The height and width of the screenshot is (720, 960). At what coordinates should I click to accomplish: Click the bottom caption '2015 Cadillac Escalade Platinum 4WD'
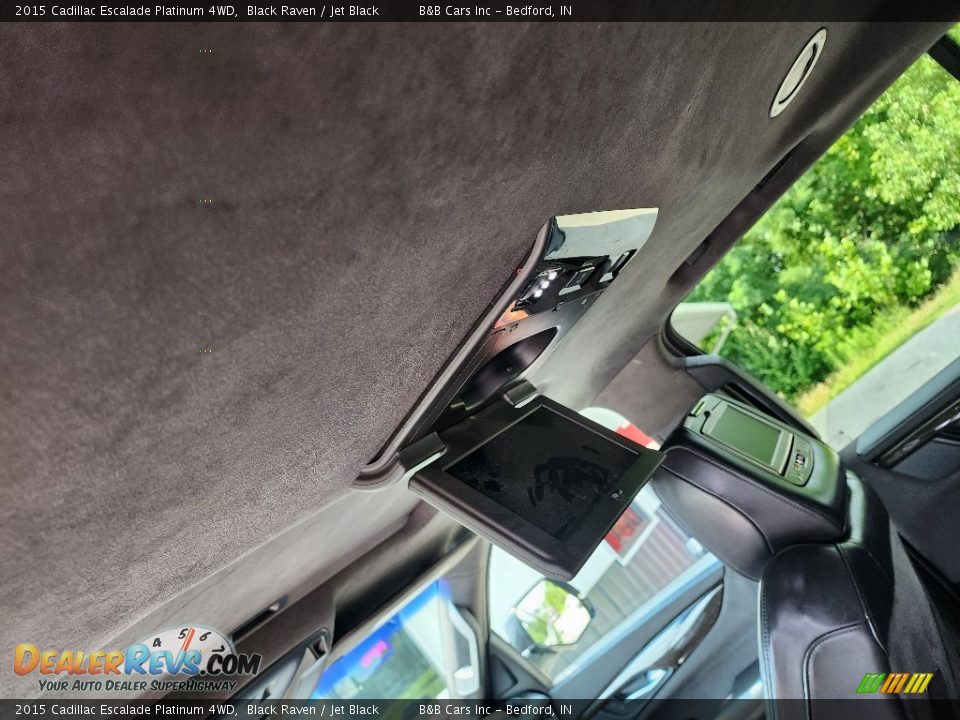click(x=125, y=710)
